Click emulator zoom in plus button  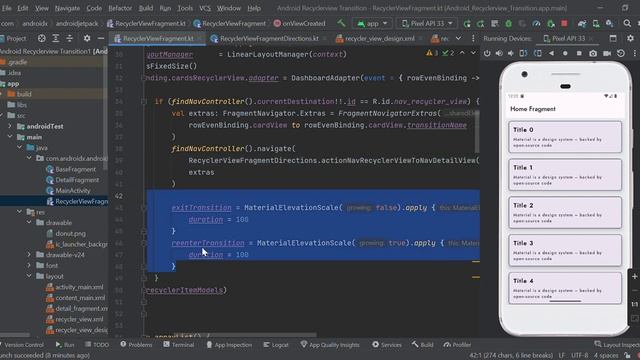[x=635, y=277]
